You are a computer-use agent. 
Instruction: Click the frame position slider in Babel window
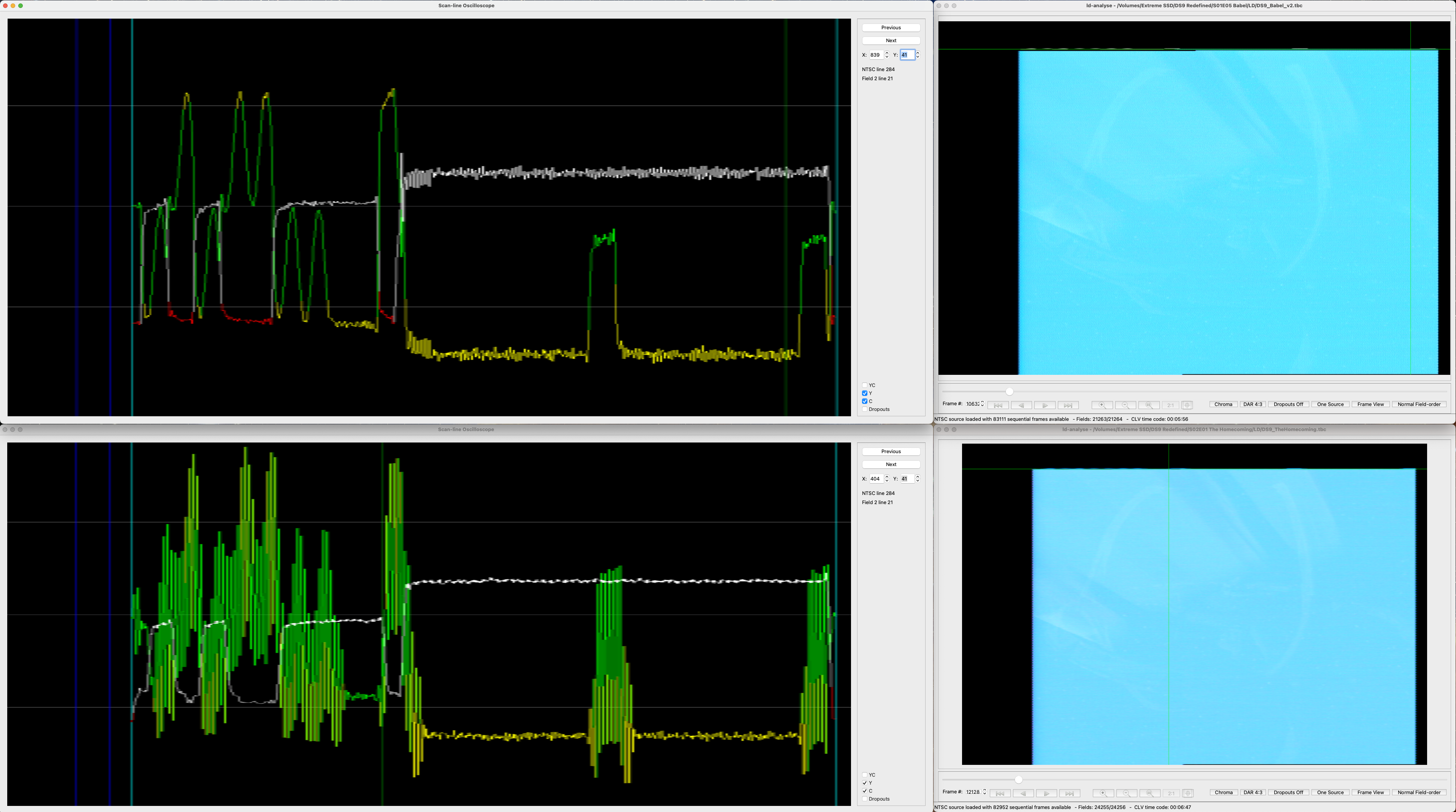click(1009, 392)
